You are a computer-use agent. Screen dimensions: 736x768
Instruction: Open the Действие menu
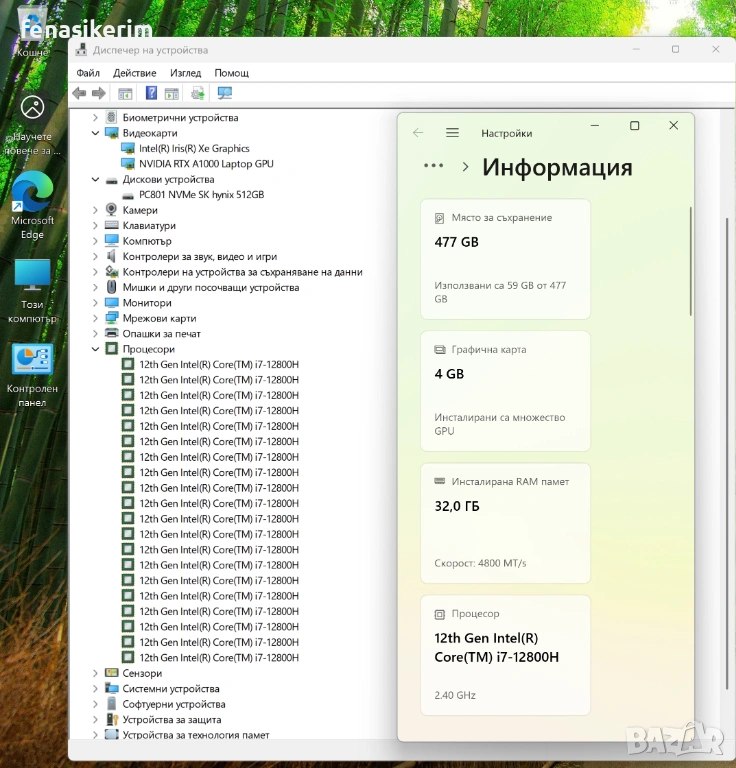coord(134,73)
